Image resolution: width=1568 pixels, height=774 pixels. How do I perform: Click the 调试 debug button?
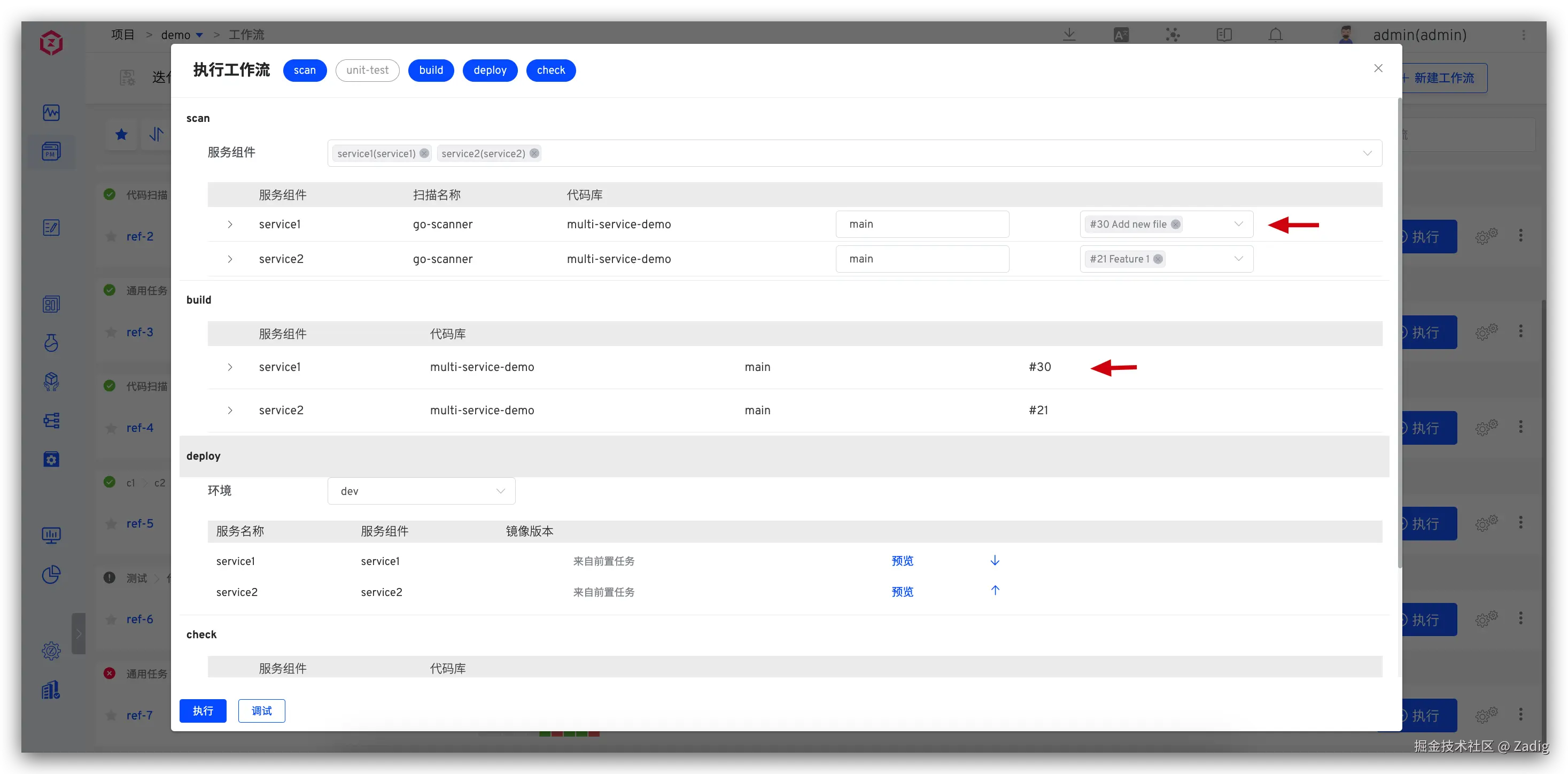click(261, 711)
